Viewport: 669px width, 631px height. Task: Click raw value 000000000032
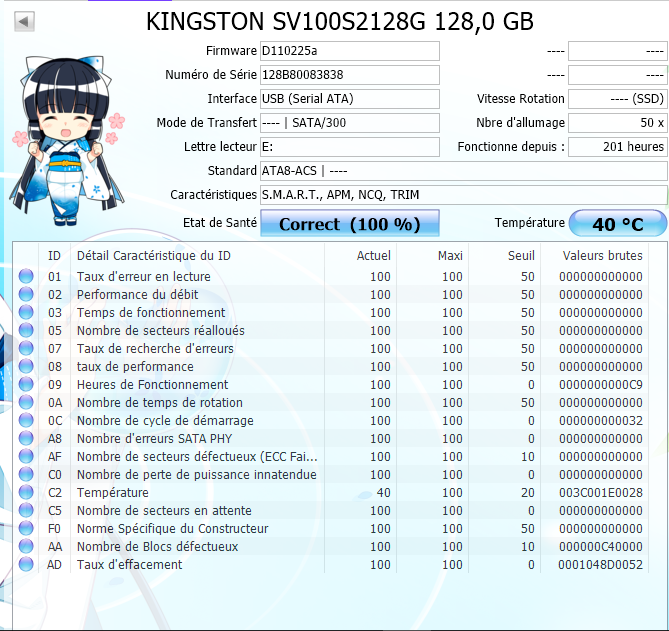point(601,420)
